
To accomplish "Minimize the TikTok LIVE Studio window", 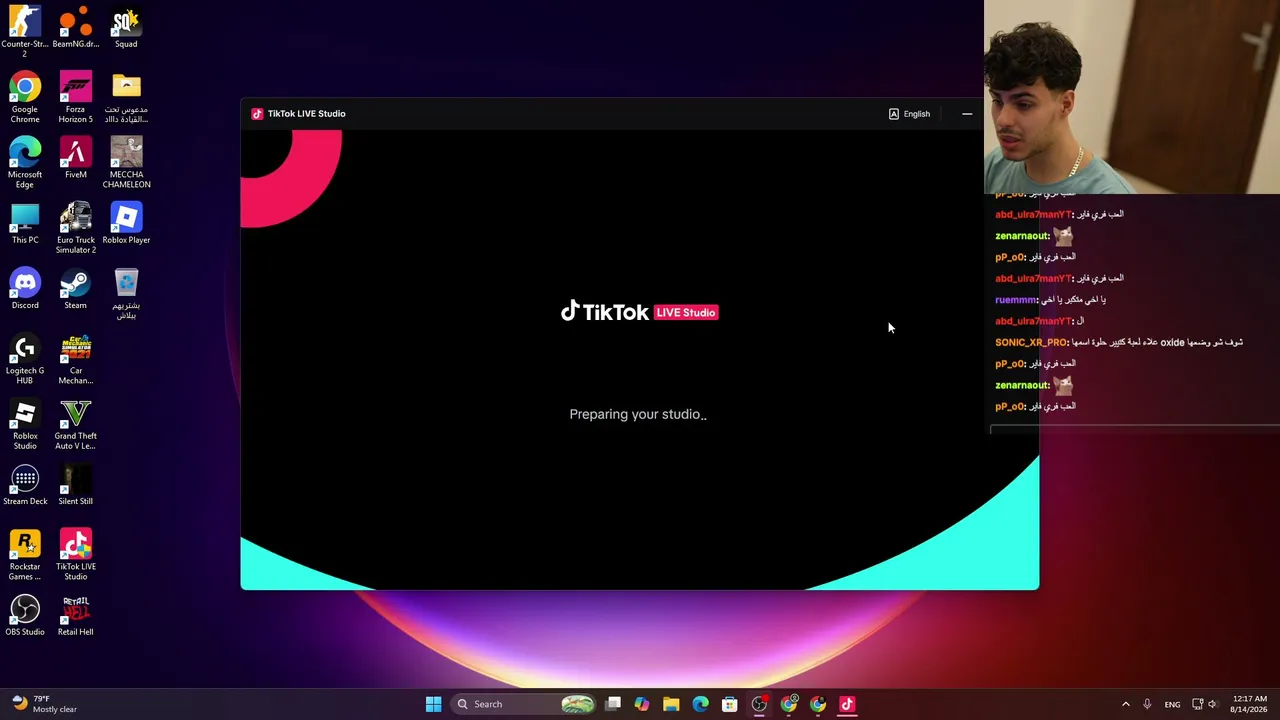I will click(x=967, y=114).
